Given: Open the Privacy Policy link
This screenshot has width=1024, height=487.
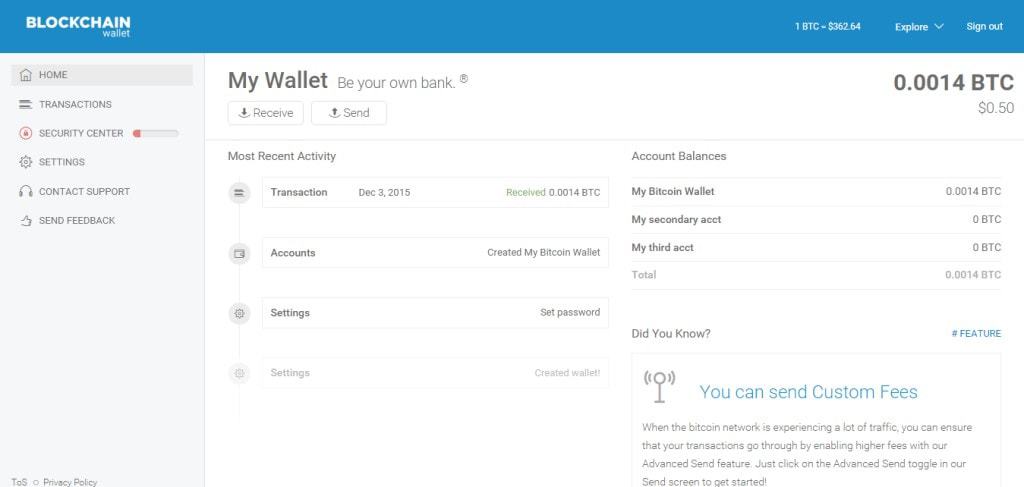Looking at the screenshot, I should coord(70,482).
